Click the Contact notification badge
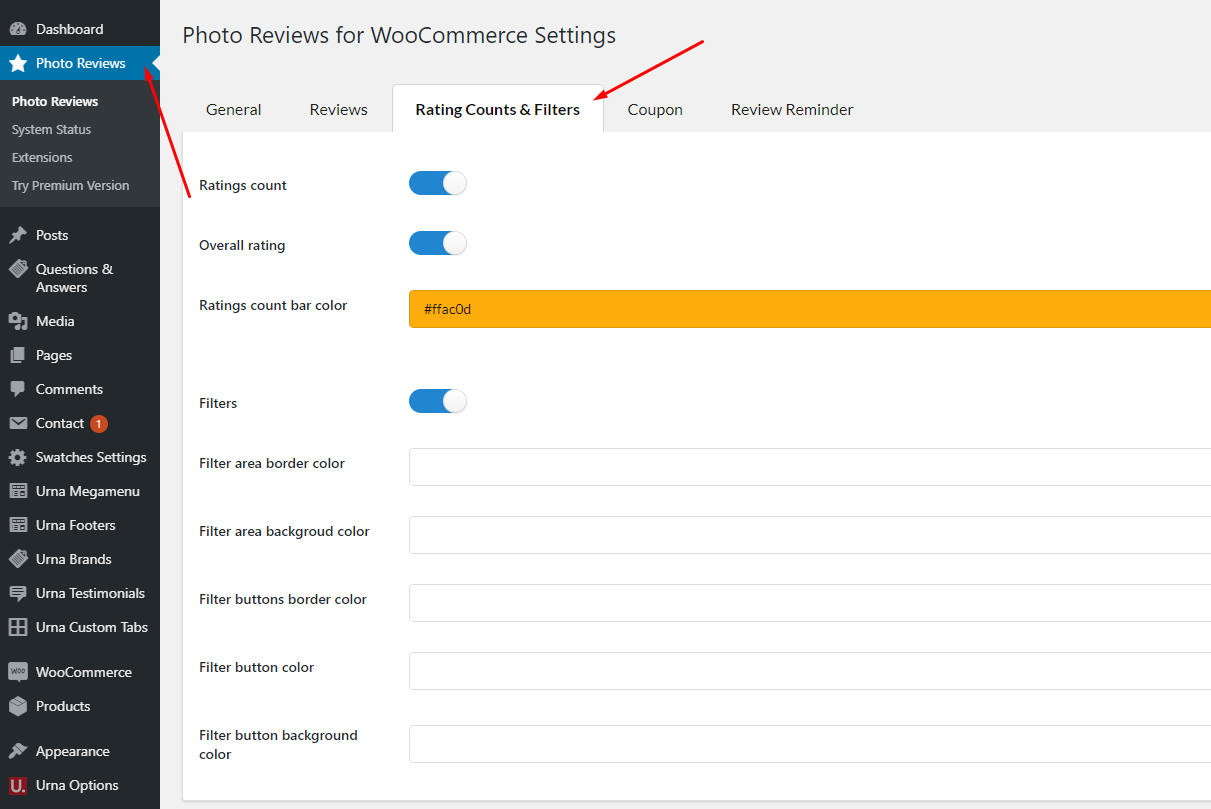Image resolution: width=1211 pixels, height=809 pixels. [x=99, y=424]
